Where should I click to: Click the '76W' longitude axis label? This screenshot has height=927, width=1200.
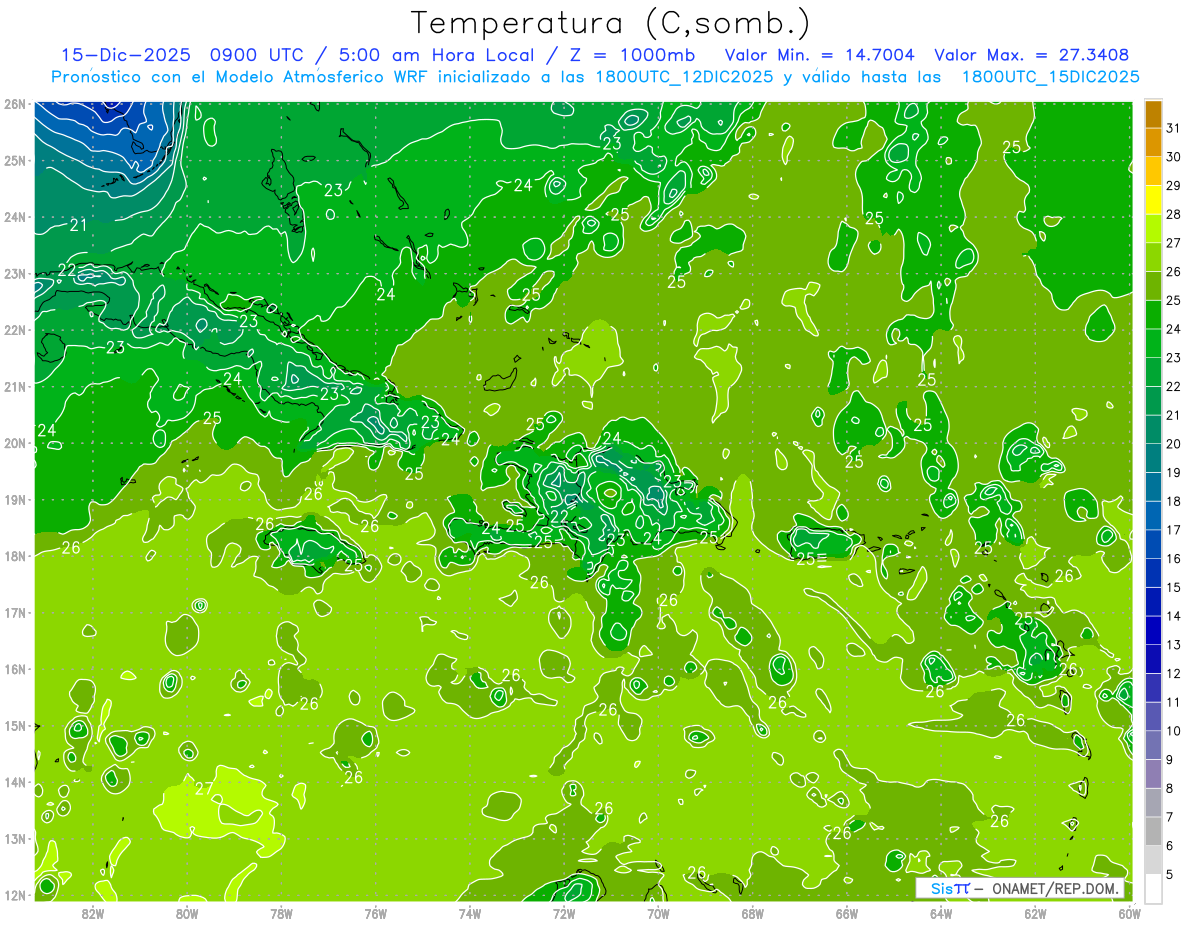[x=375, y=913]
